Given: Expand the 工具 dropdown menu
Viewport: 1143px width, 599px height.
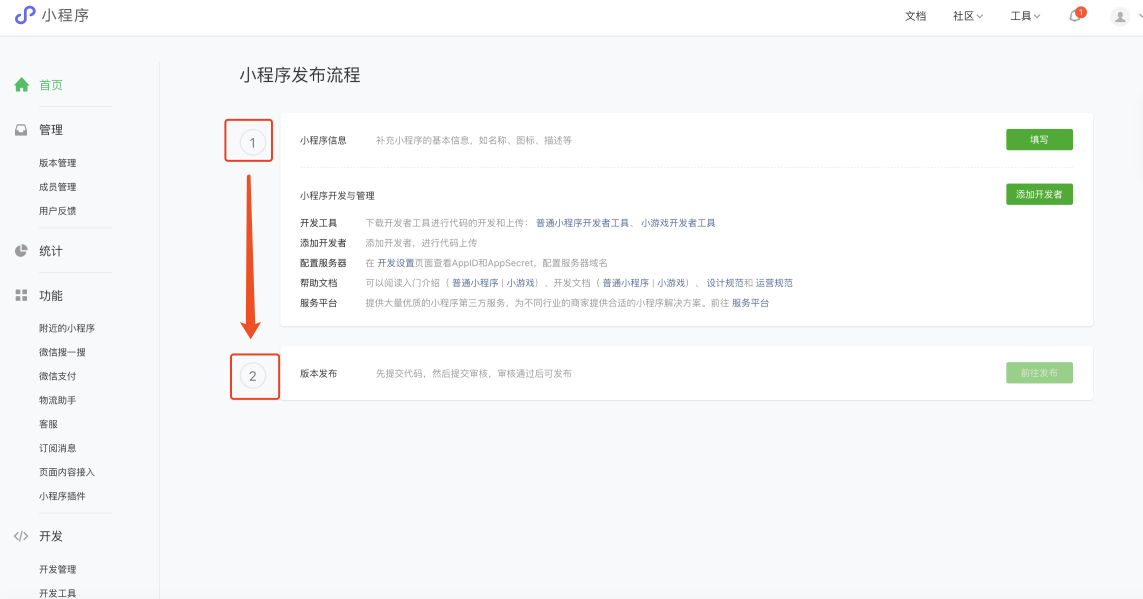Looking at the screenshot, I should [x=1025, y=16].
